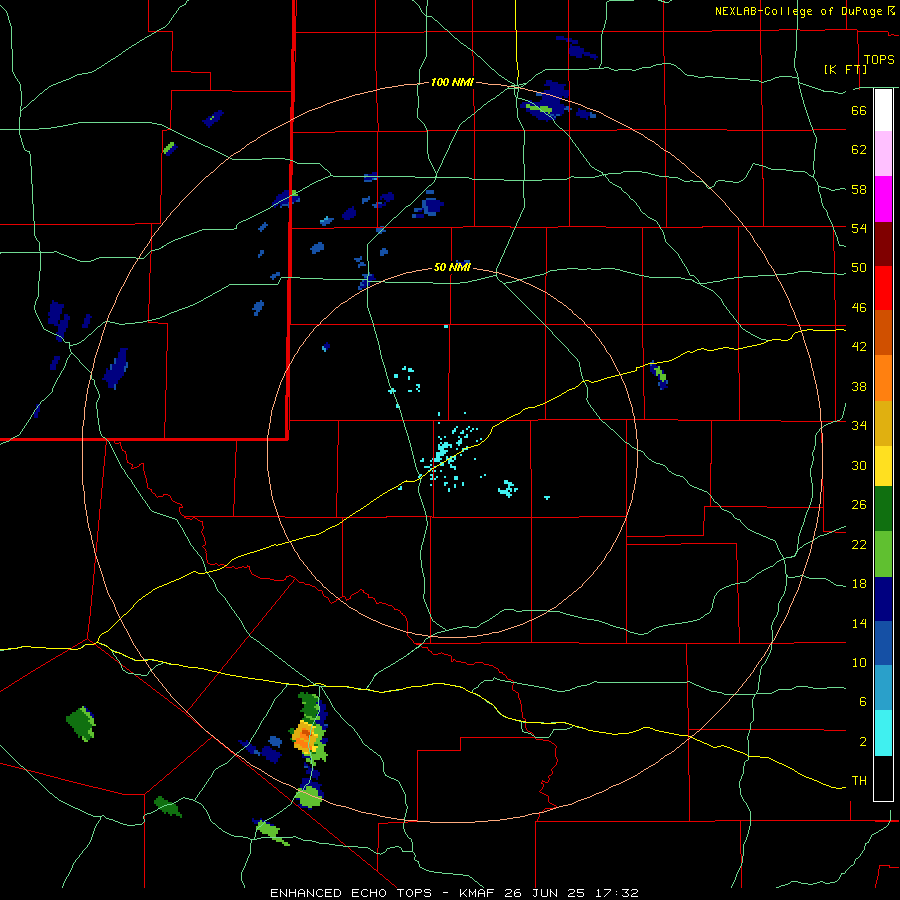The height and width of the screenshot is (900, 900).
Task: Click the '17:32' timestamp
Action: [618, 893]
